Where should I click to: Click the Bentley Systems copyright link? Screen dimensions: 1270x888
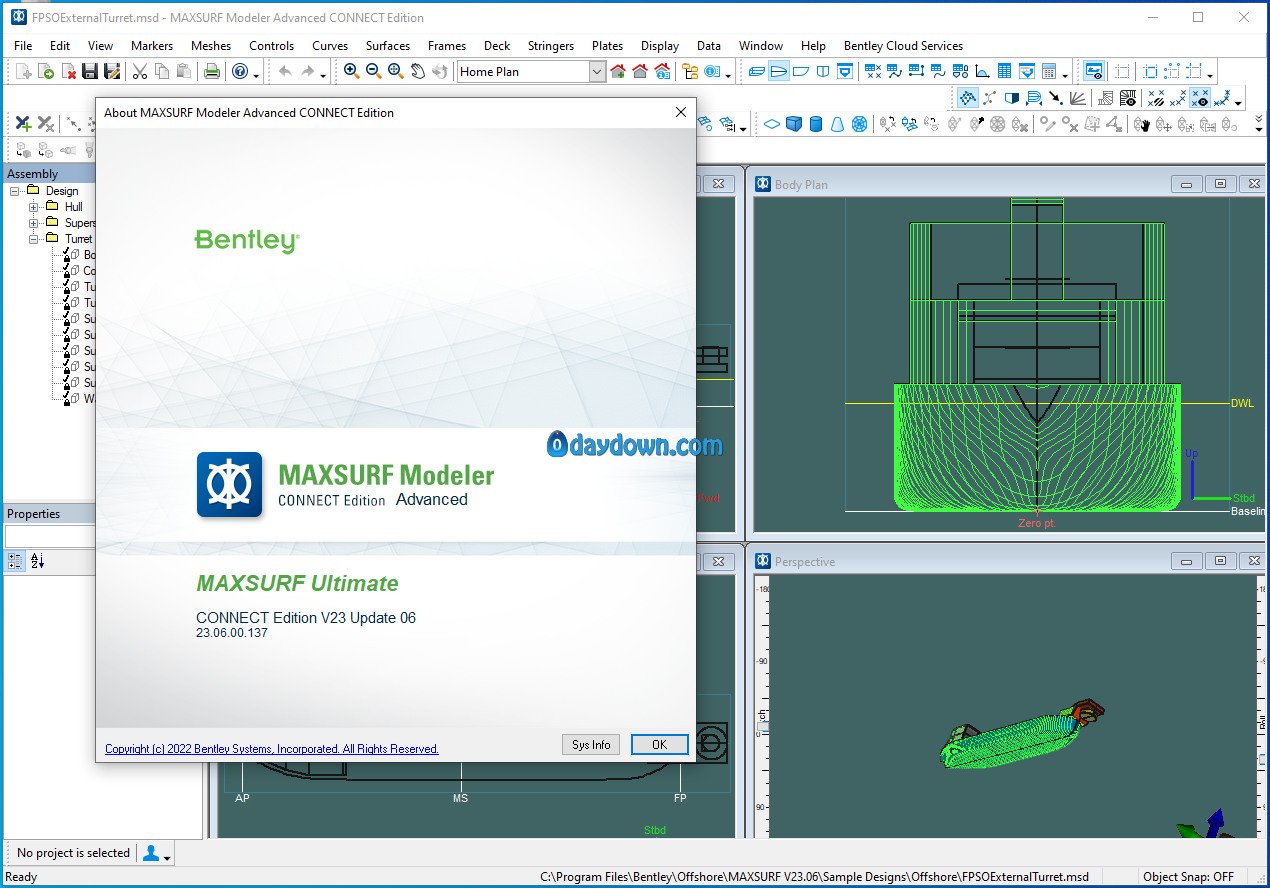coord(271,749)
